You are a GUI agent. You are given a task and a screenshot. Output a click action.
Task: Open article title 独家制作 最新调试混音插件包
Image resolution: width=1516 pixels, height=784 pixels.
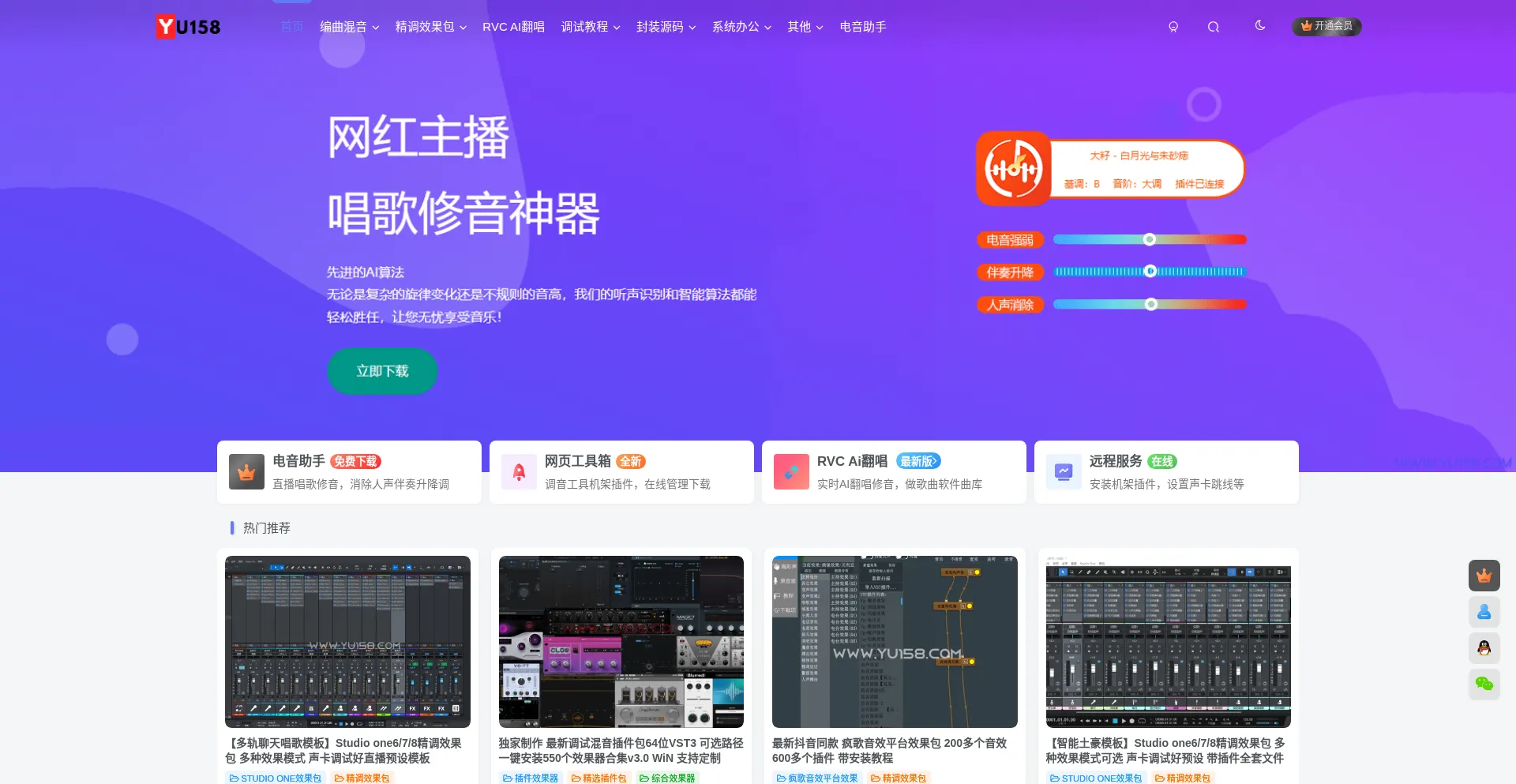(x=621, y=751)
